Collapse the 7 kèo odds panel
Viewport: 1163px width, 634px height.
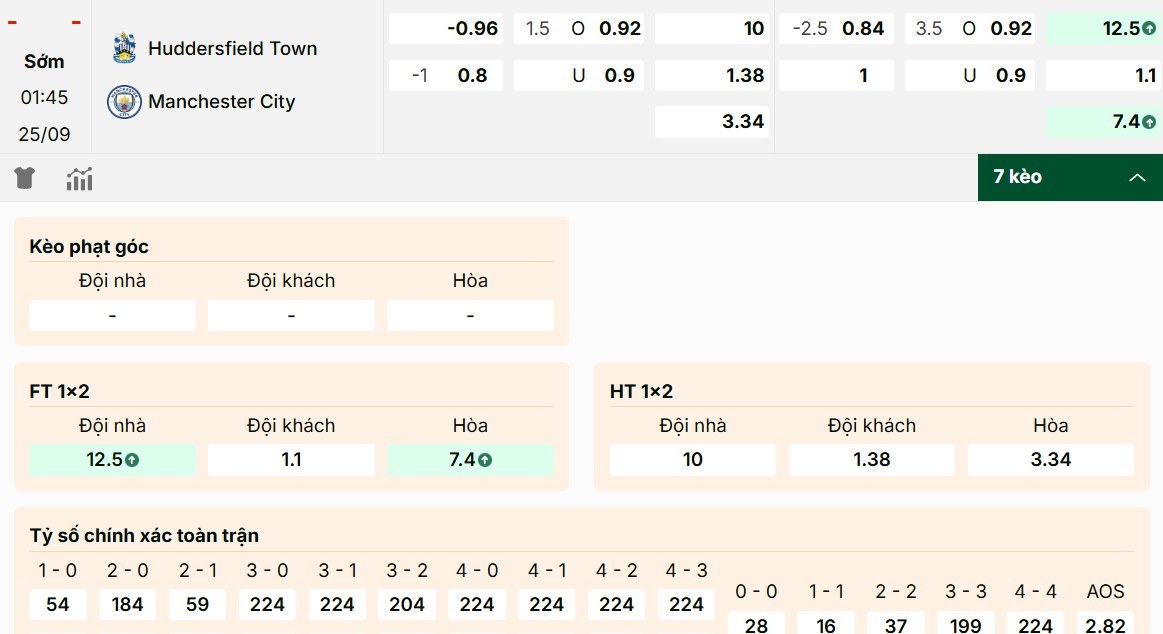(x=1069, y=177)
